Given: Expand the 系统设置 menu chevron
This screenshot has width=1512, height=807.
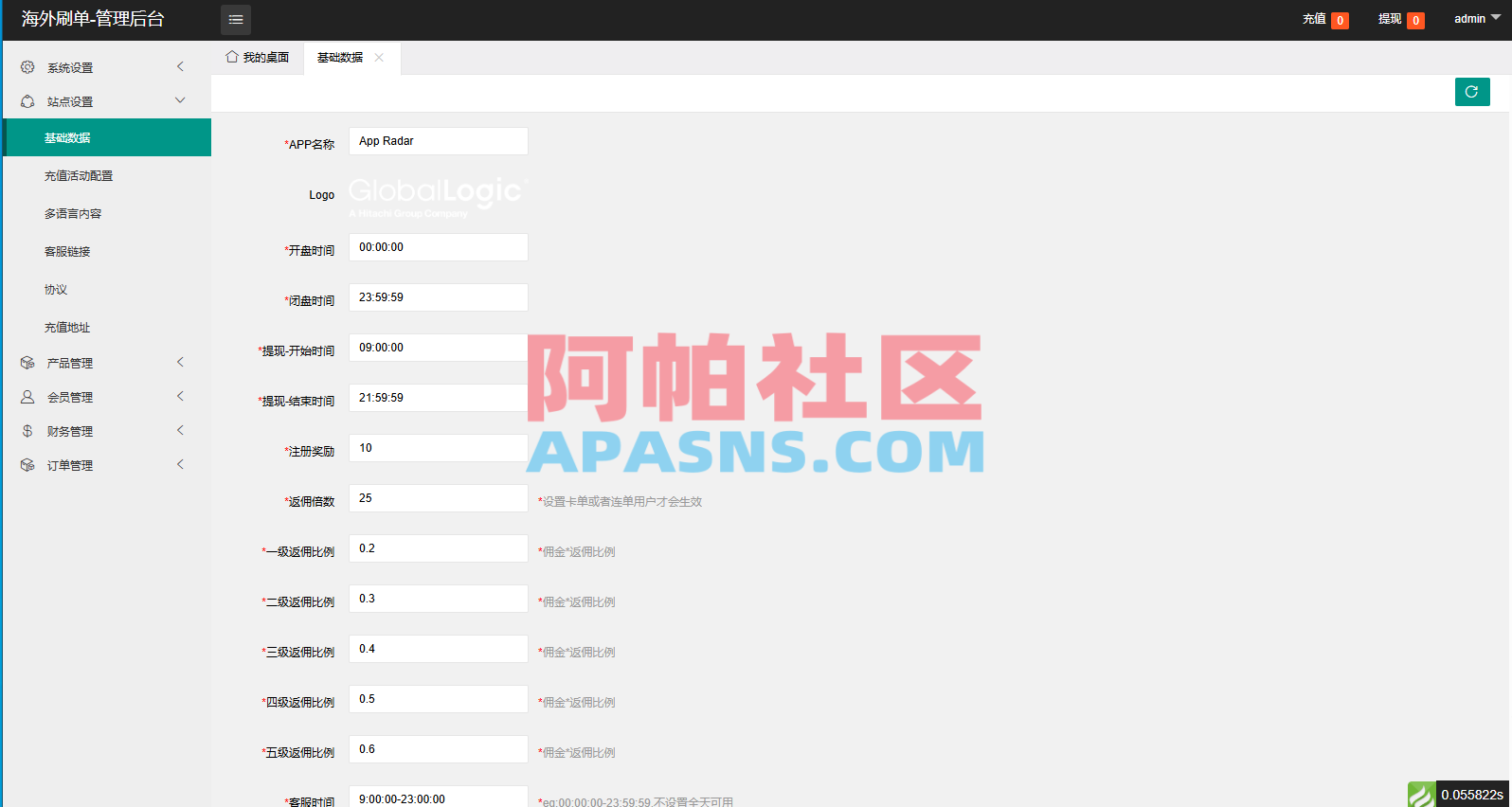Looking at the screenshot, I should (180, 66).
